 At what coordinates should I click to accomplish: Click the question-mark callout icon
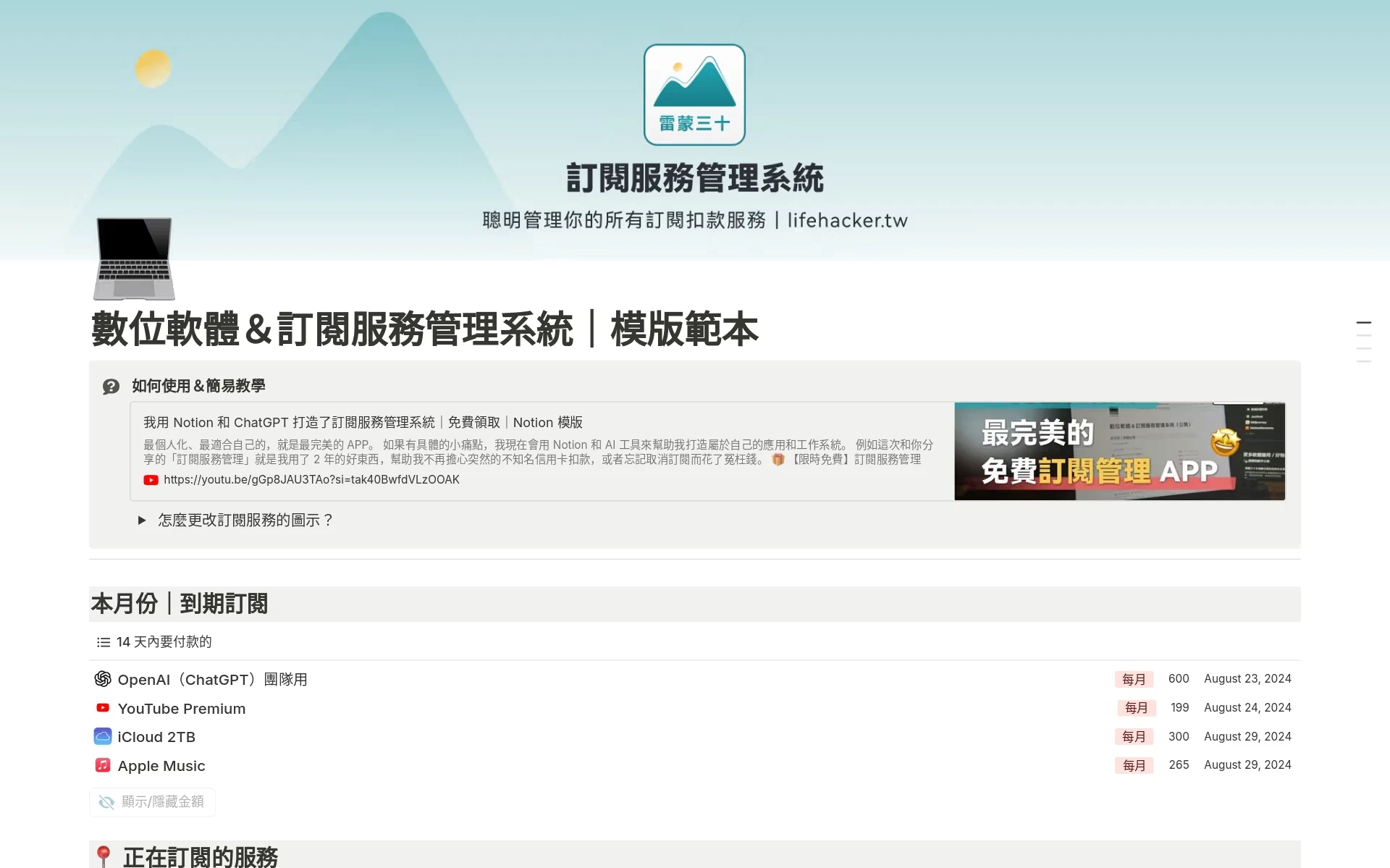tap(111, 387)
